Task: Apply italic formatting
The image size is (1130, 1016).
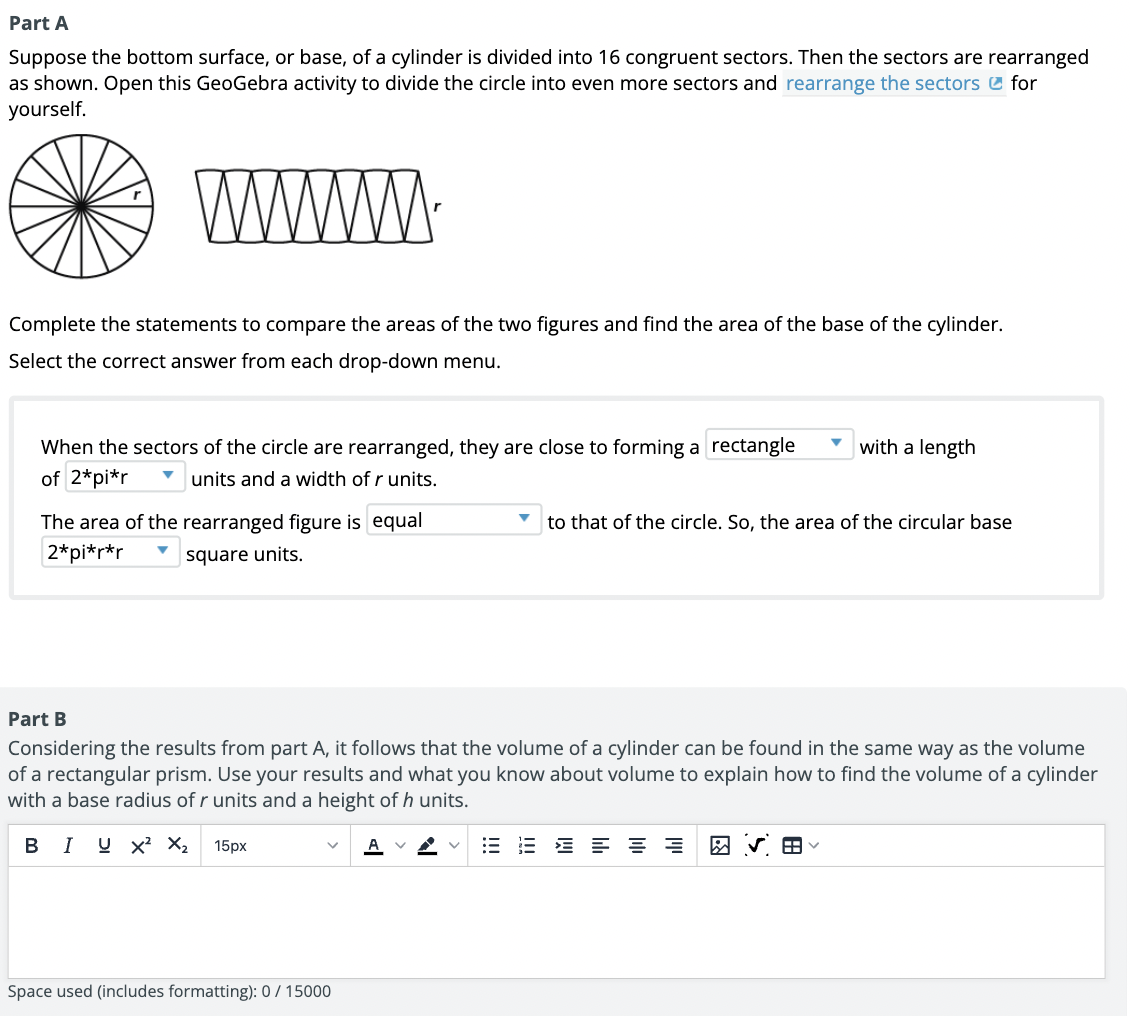Action: pyautogui.click(x=67, y=845)
